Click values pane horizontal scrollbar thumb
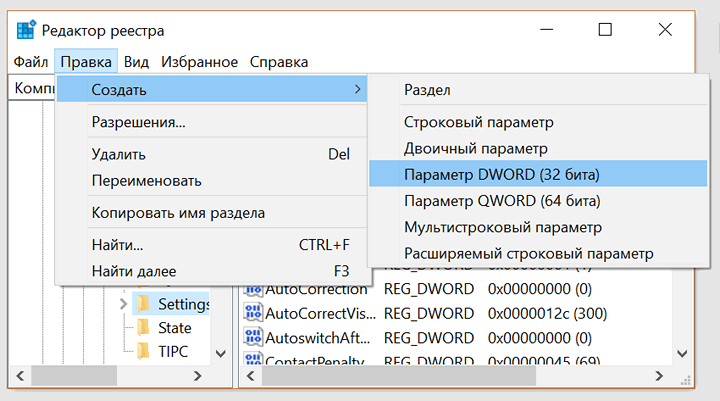 (399, 376)
